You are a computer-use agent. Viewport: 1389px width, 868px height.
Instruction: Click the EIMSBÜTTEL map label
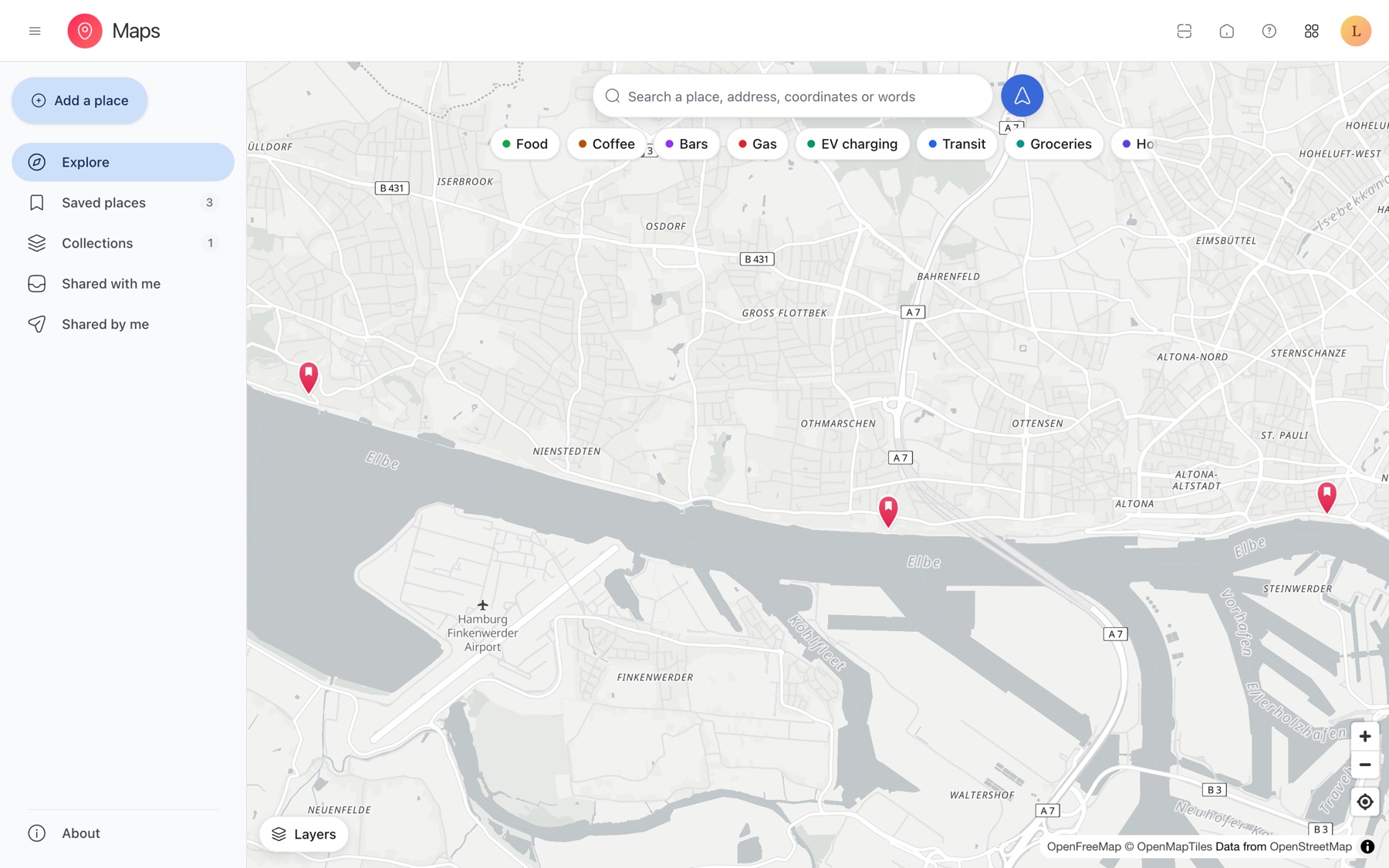pyautogui.click(x=1226, y=241)
